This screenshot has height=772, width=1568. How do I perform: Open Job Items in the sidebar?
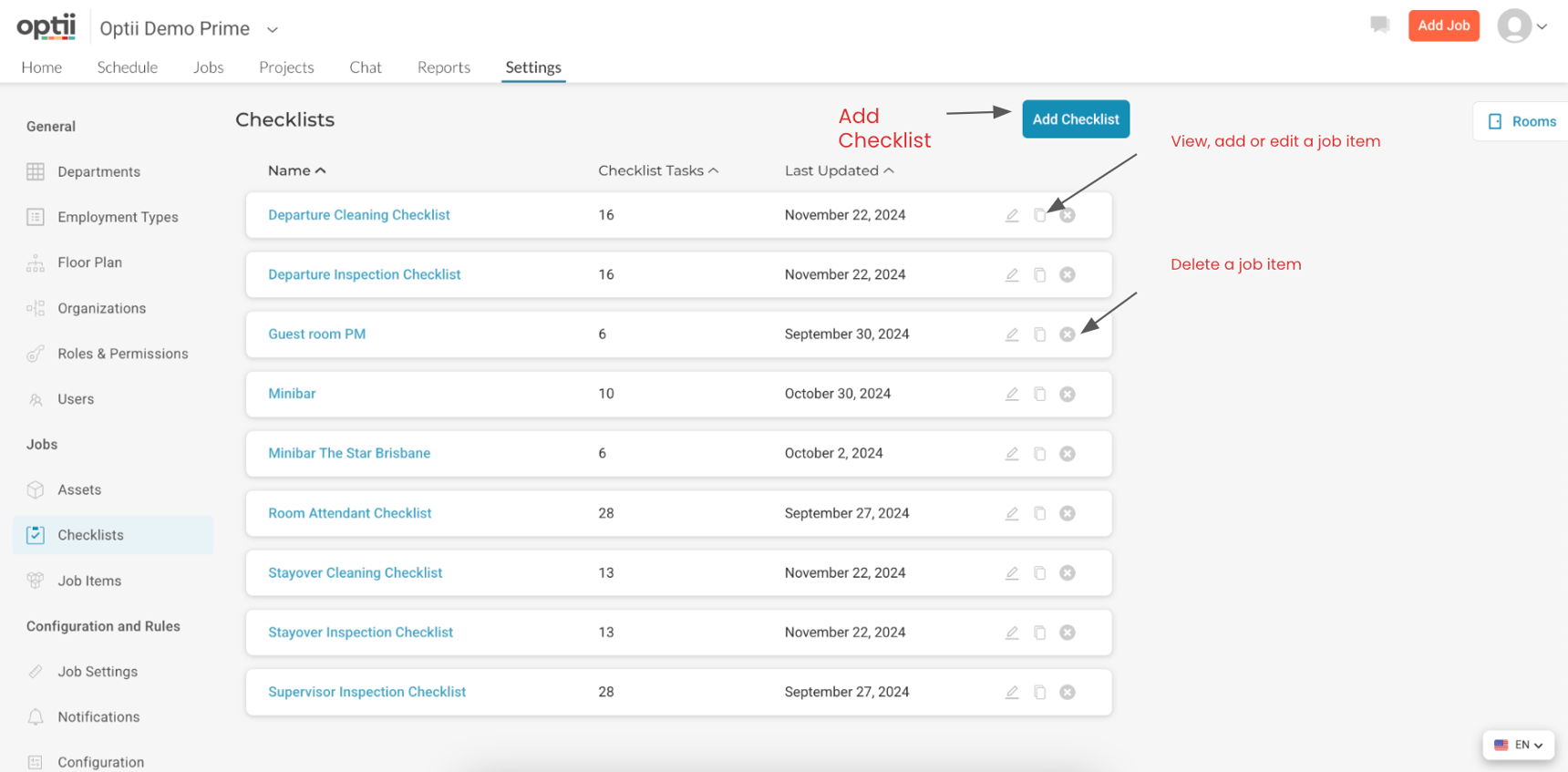tap(89, 581)
